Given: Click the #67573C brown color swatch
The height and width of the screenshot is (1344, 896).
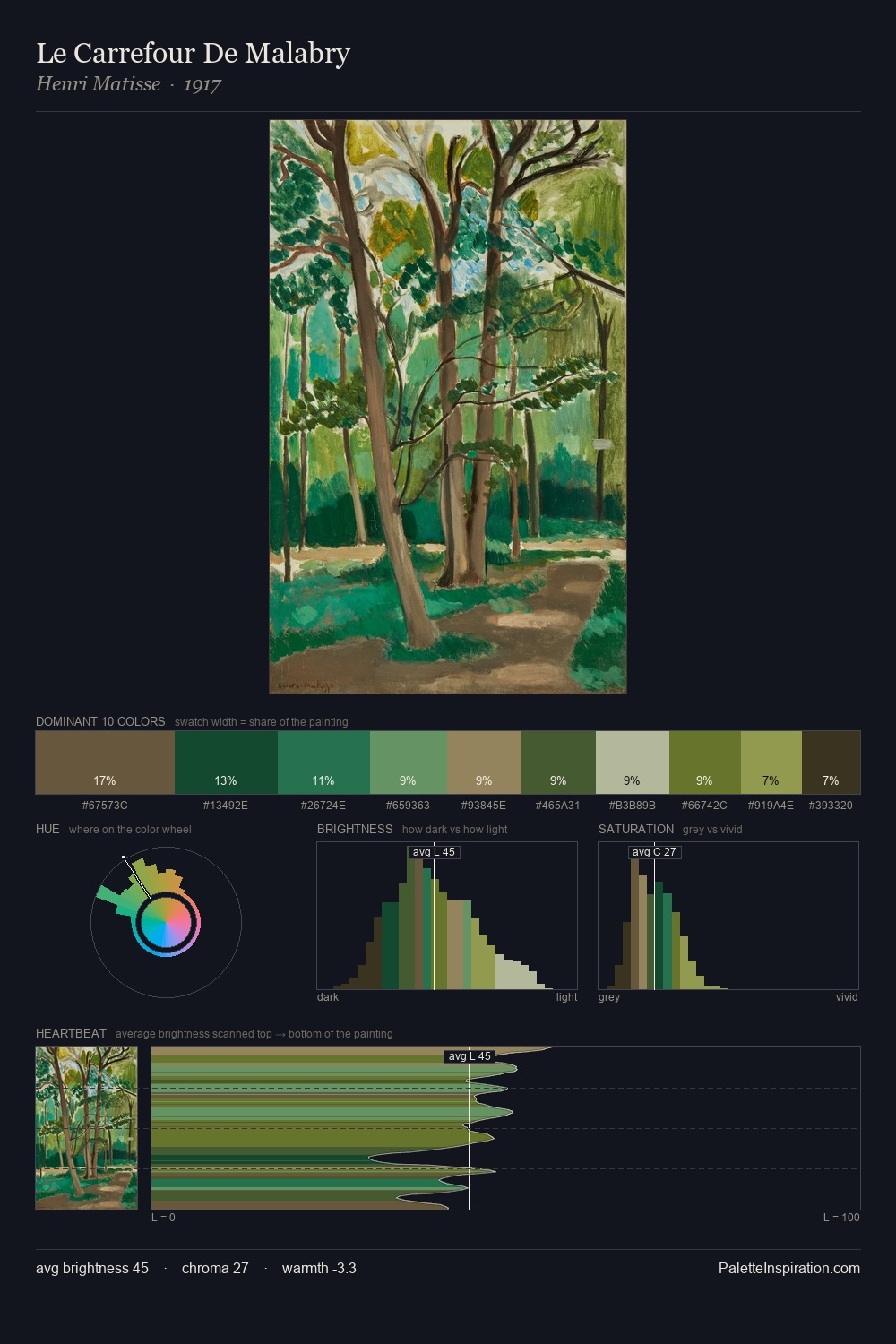Looking at the screenshot, I should point(105,762).
